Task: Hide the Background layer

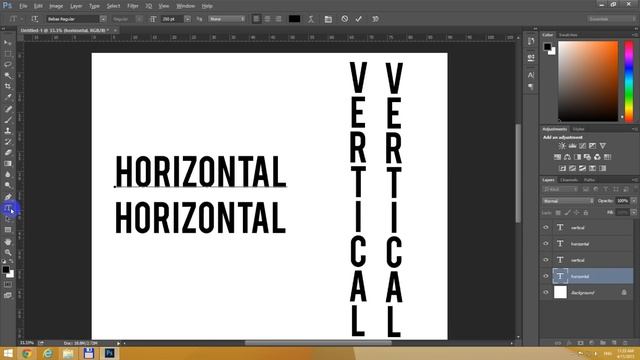Action: pyautogui.click(x=546, y=292)
